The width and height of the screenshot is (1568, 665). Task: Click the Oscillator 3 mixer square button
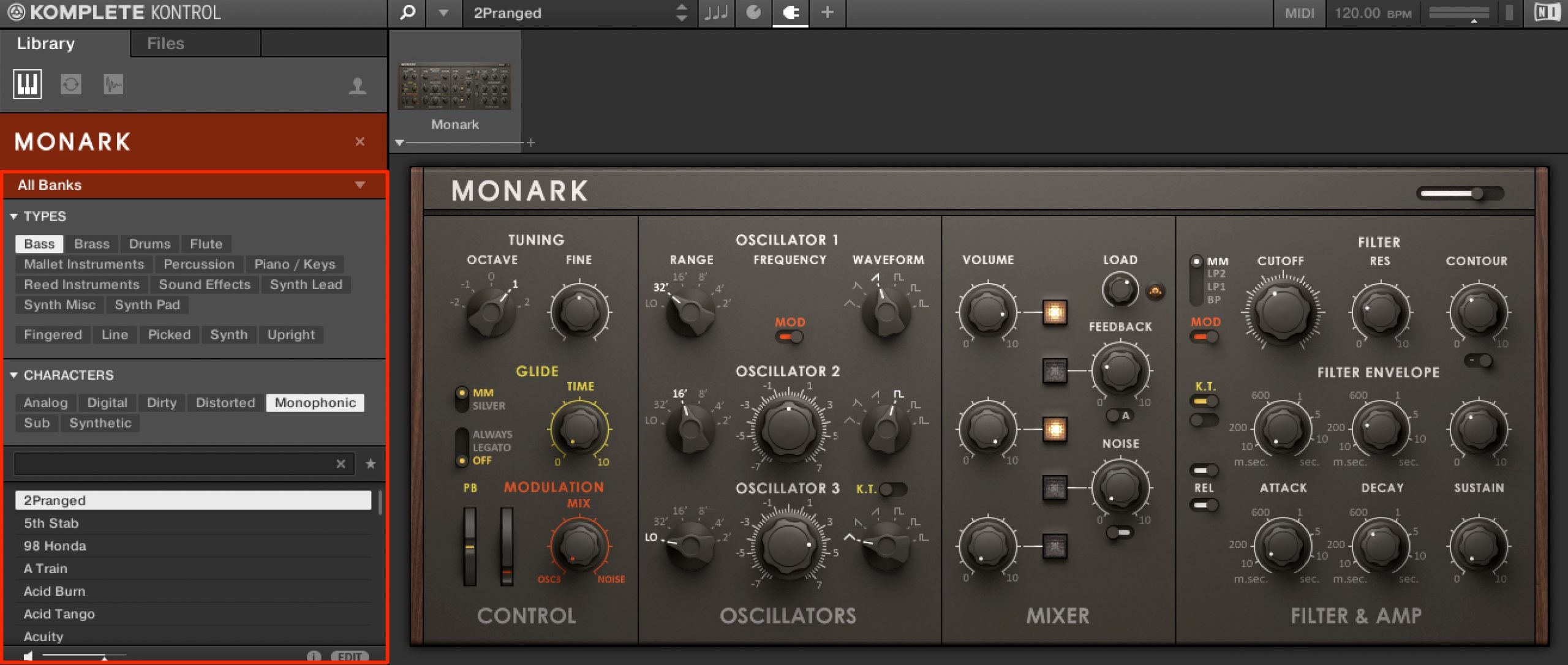[1055, 546]
